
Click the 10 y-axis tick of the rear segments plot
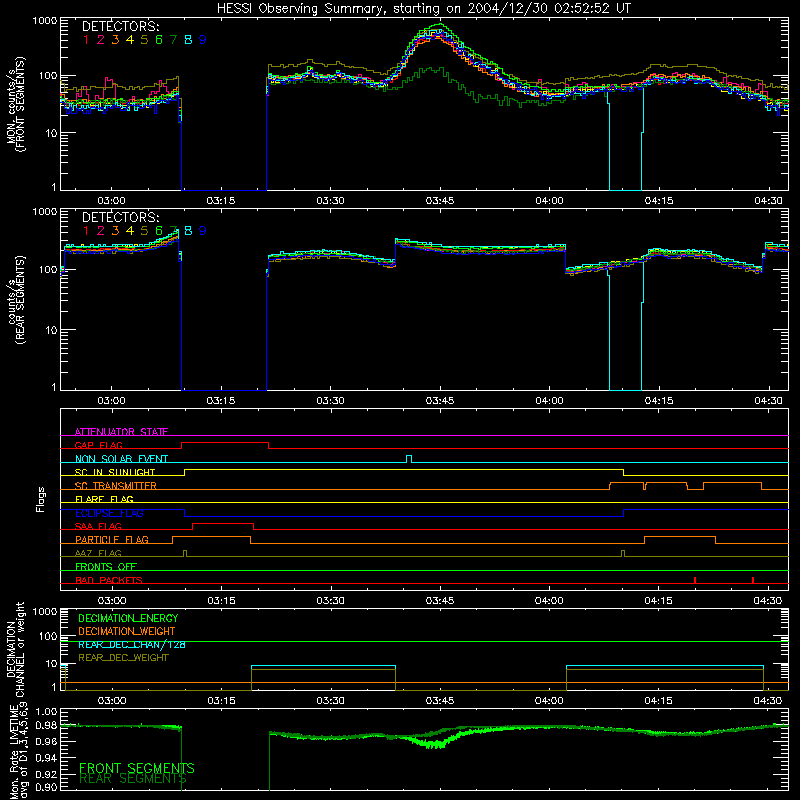[51, 330]
